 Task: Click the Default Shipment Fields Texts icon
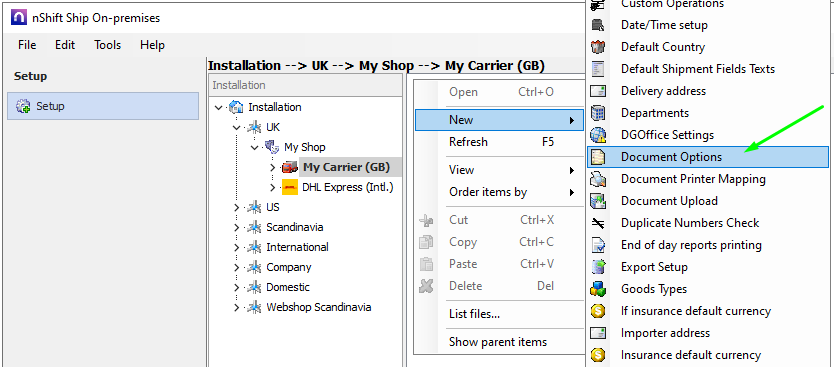tap(598, 69)
